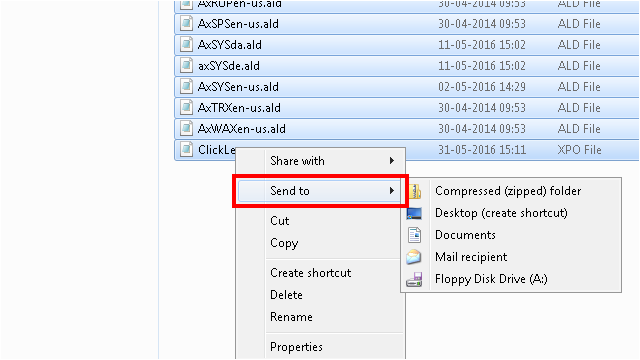The width and height of the screenshot is (640, 360).
Task: Open the Send to menu entry
Action: [320, 191]
